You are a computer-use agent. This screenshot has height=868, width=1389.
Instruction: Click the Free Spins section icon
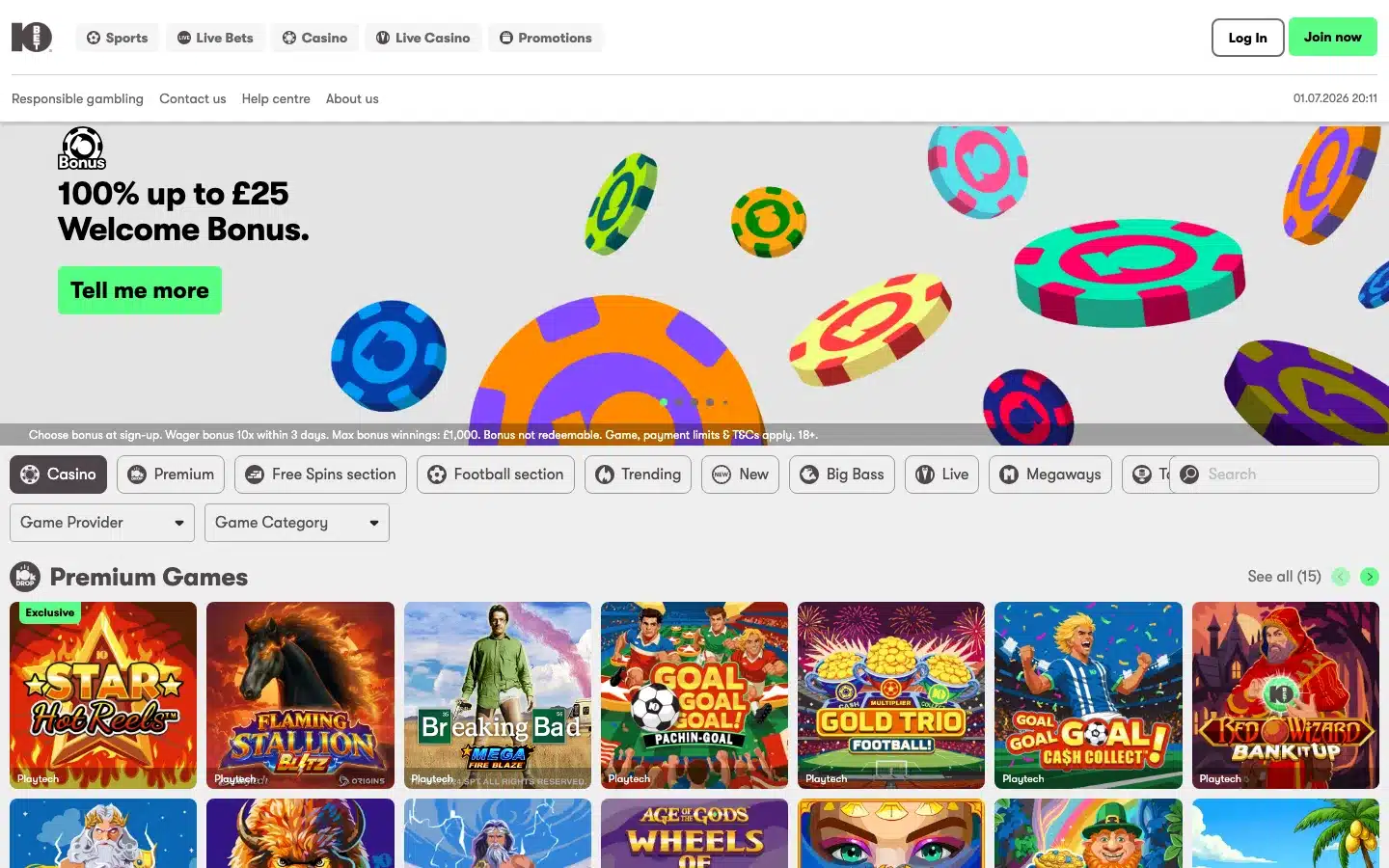coord(255,475)
